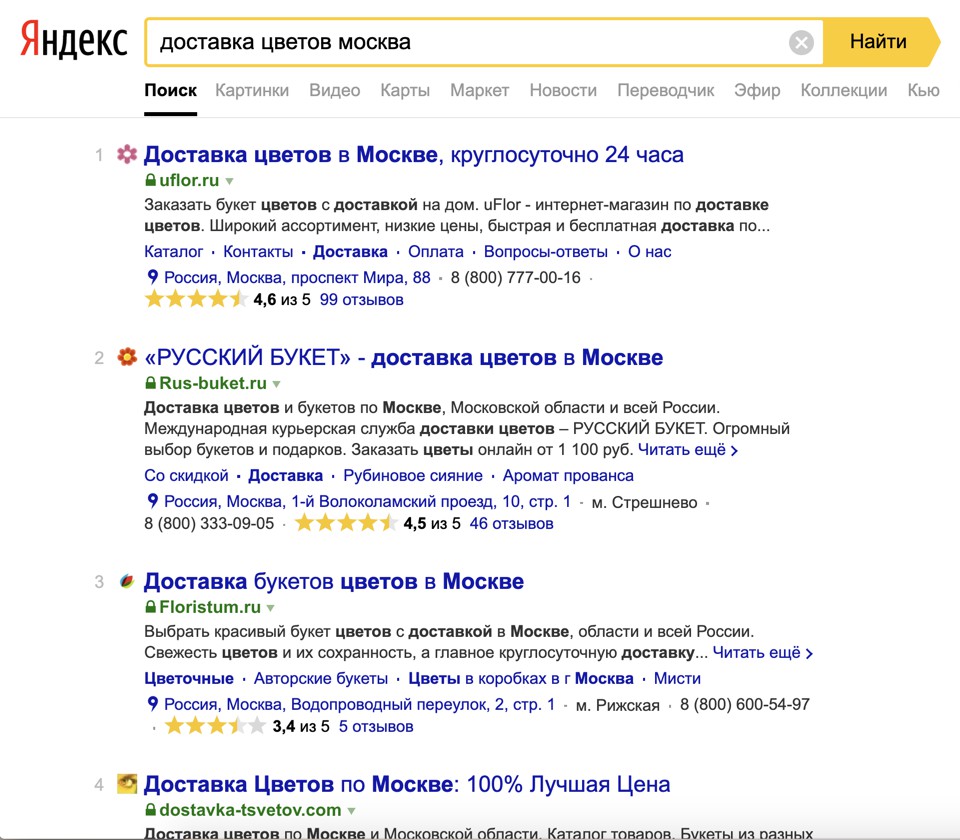Click the uflor.ru flower favicon
Screen dimensions: 960x840
click(127, 155)
